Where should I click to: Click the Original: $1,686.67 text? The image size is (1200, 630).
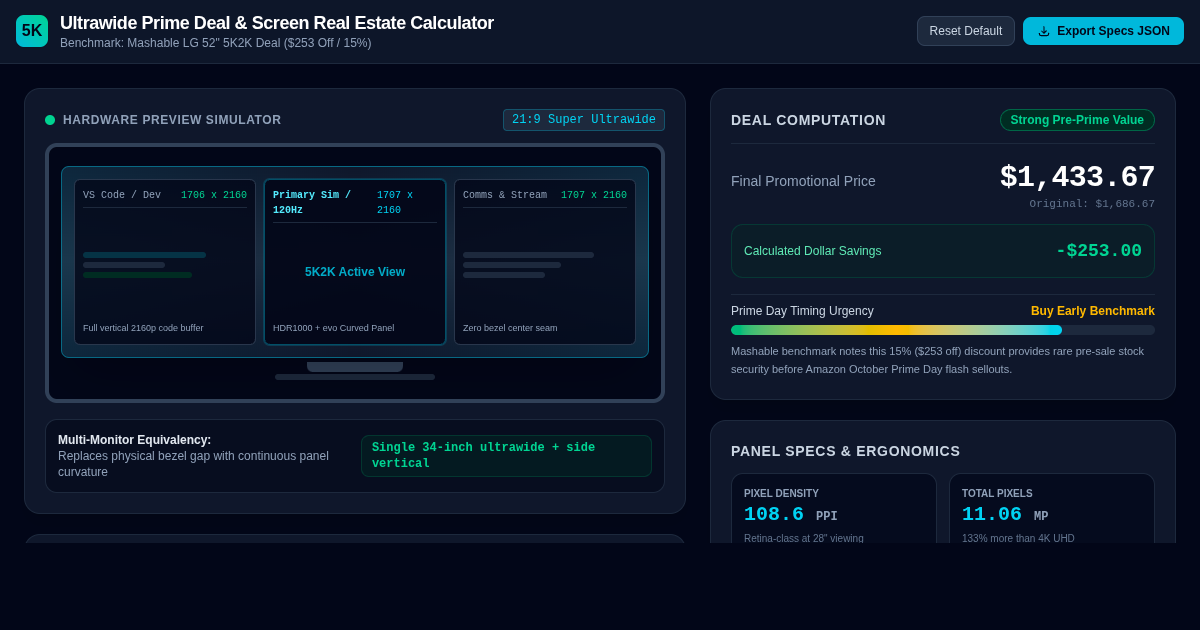[x=1092, y=204]
